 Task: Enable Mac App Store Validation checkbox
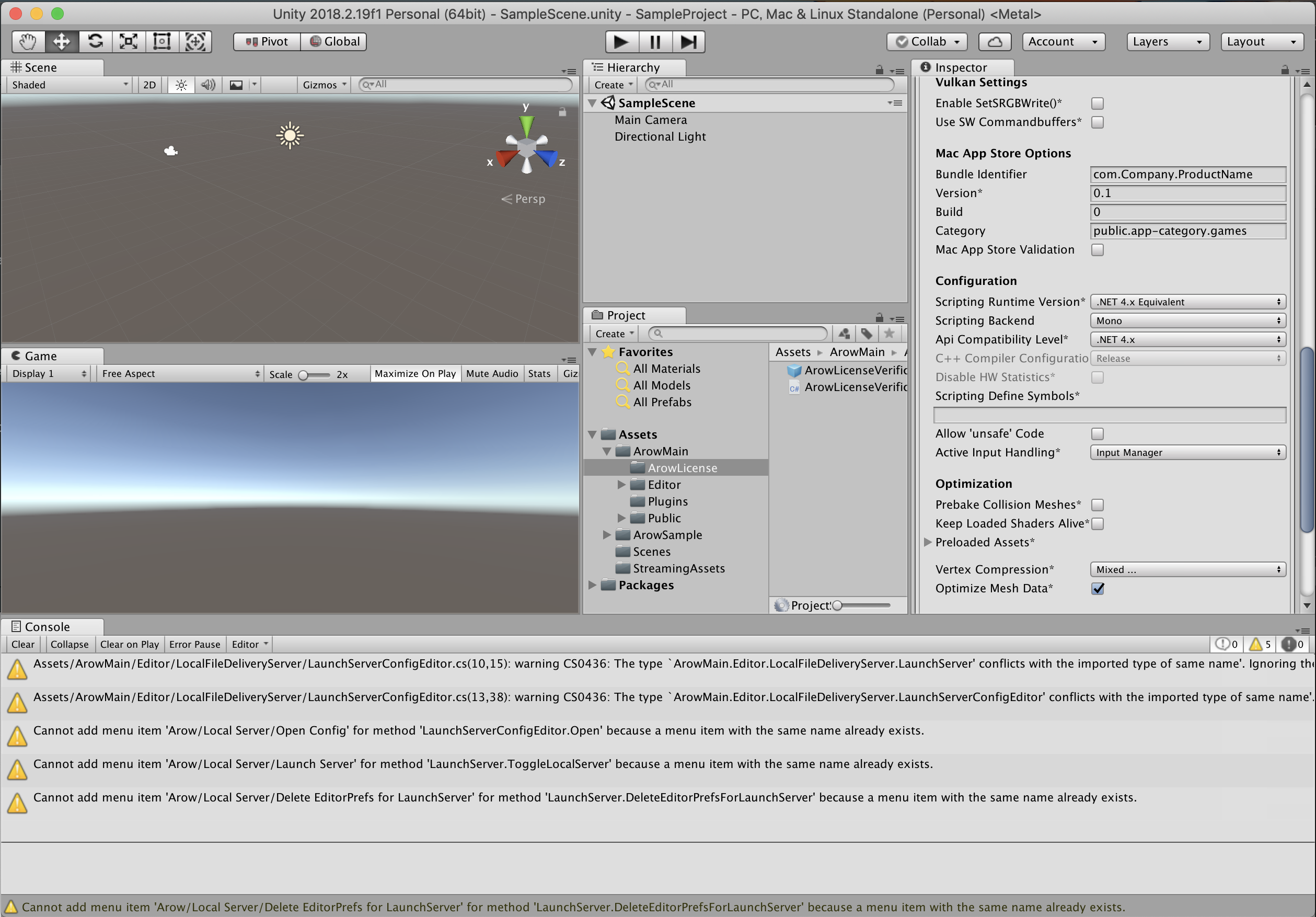(1097, 250)
